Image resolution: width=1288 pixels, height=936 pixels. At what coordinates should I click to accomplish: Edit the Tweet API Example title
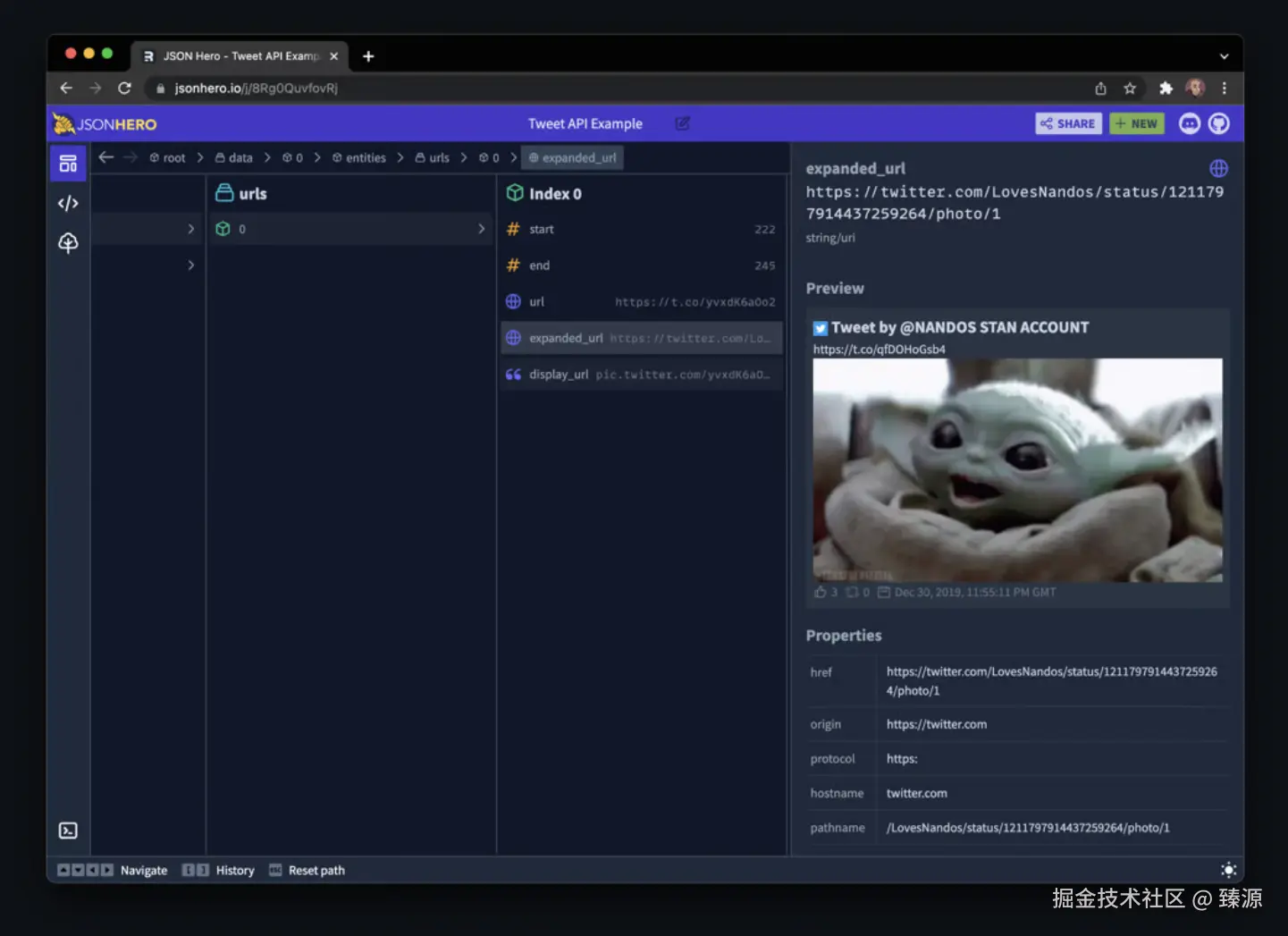click(682, 123)
